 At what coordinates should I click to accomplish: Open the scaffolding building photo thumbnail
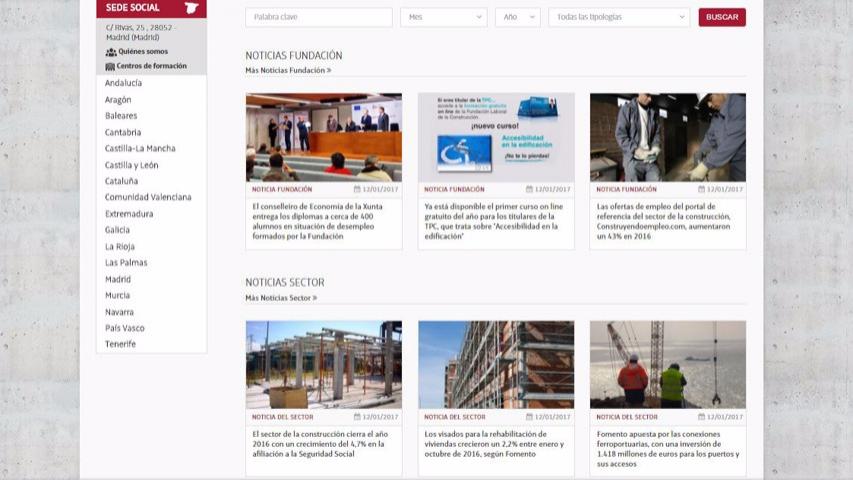coord(496,365)
